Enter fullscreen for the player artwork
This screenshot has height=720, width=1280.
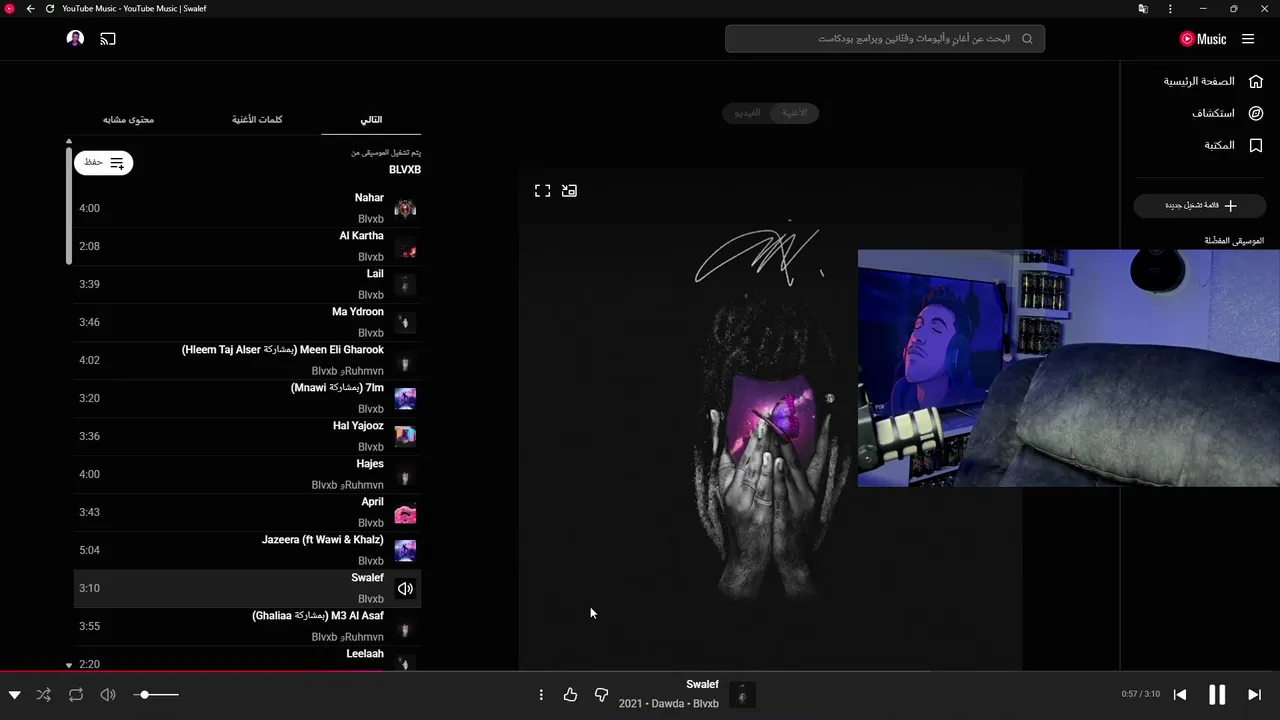pos(542,190)
